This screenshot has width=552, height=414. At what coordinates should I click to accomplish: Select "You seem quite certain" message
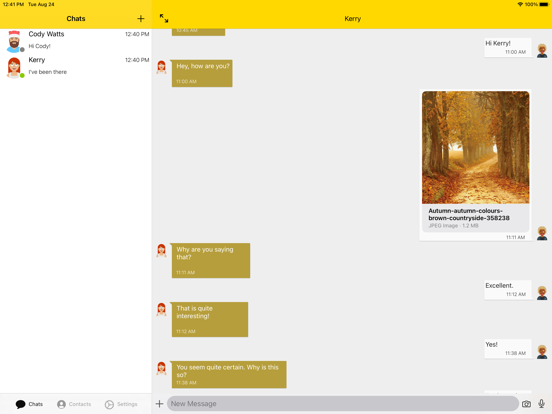coord(229,375)
